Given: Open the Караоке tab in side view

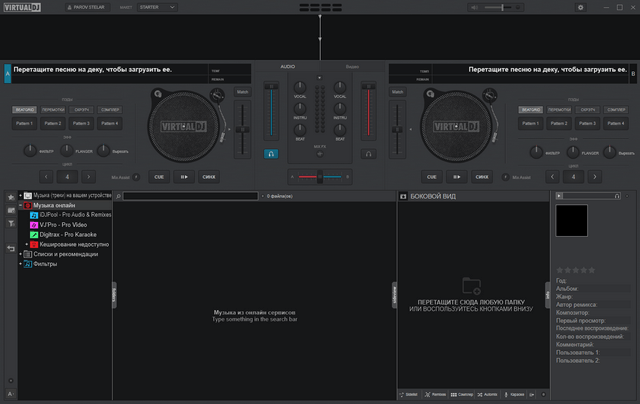Looking at the screenshot, I should (x=515, y=395).
